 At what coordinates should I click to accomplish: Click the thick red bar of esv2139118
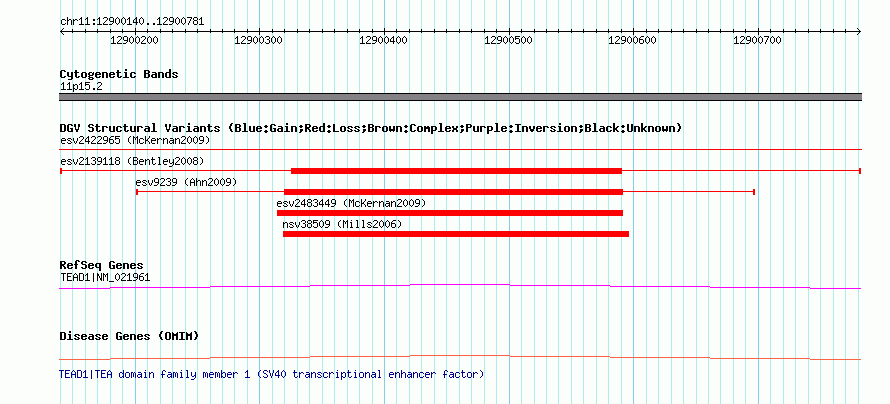click(x=456, y=171)
